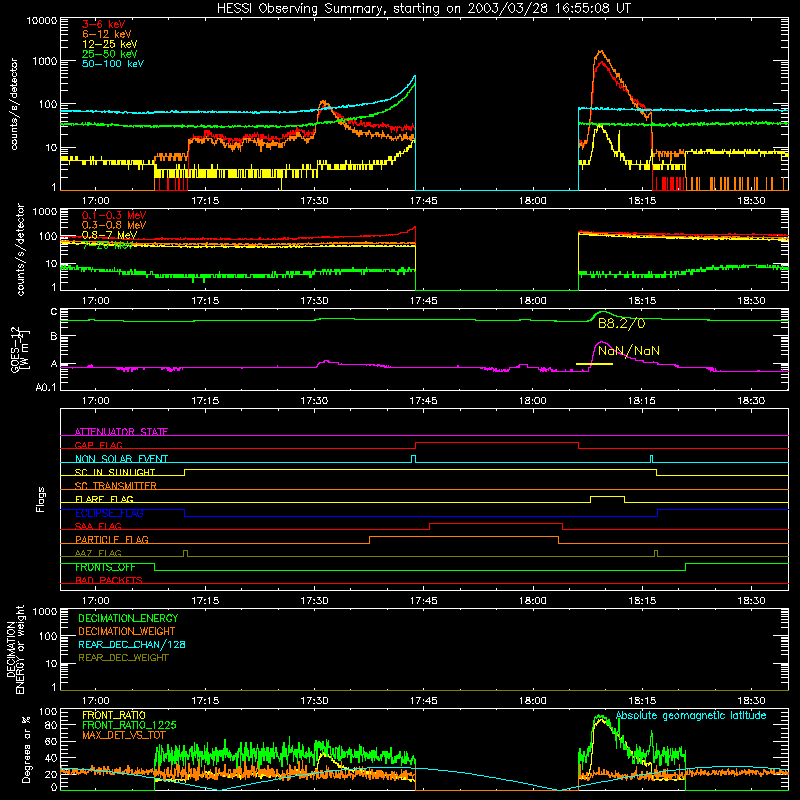Select the SC_IN_SUNLIGHT flag label
The height and width of the screenshot is (800, 800).
pyautogui.click(x=115, y=472)
